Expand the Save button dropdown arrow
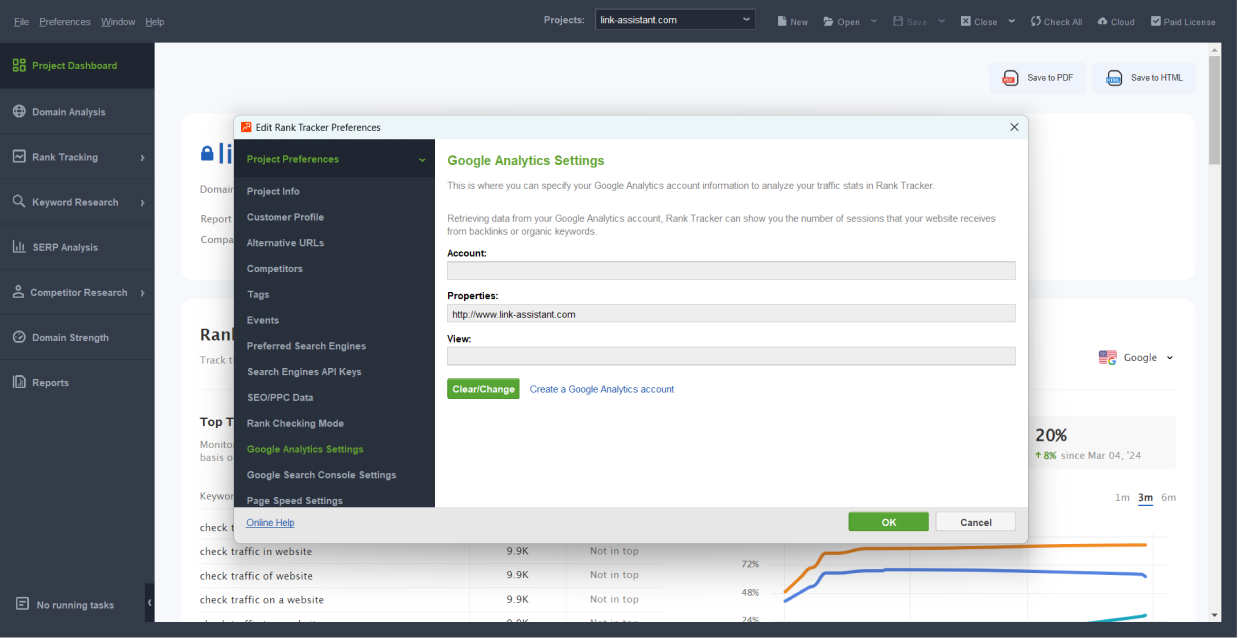Screen dimensions: 1238x638 pyautogui.click(x=942, y=21)
